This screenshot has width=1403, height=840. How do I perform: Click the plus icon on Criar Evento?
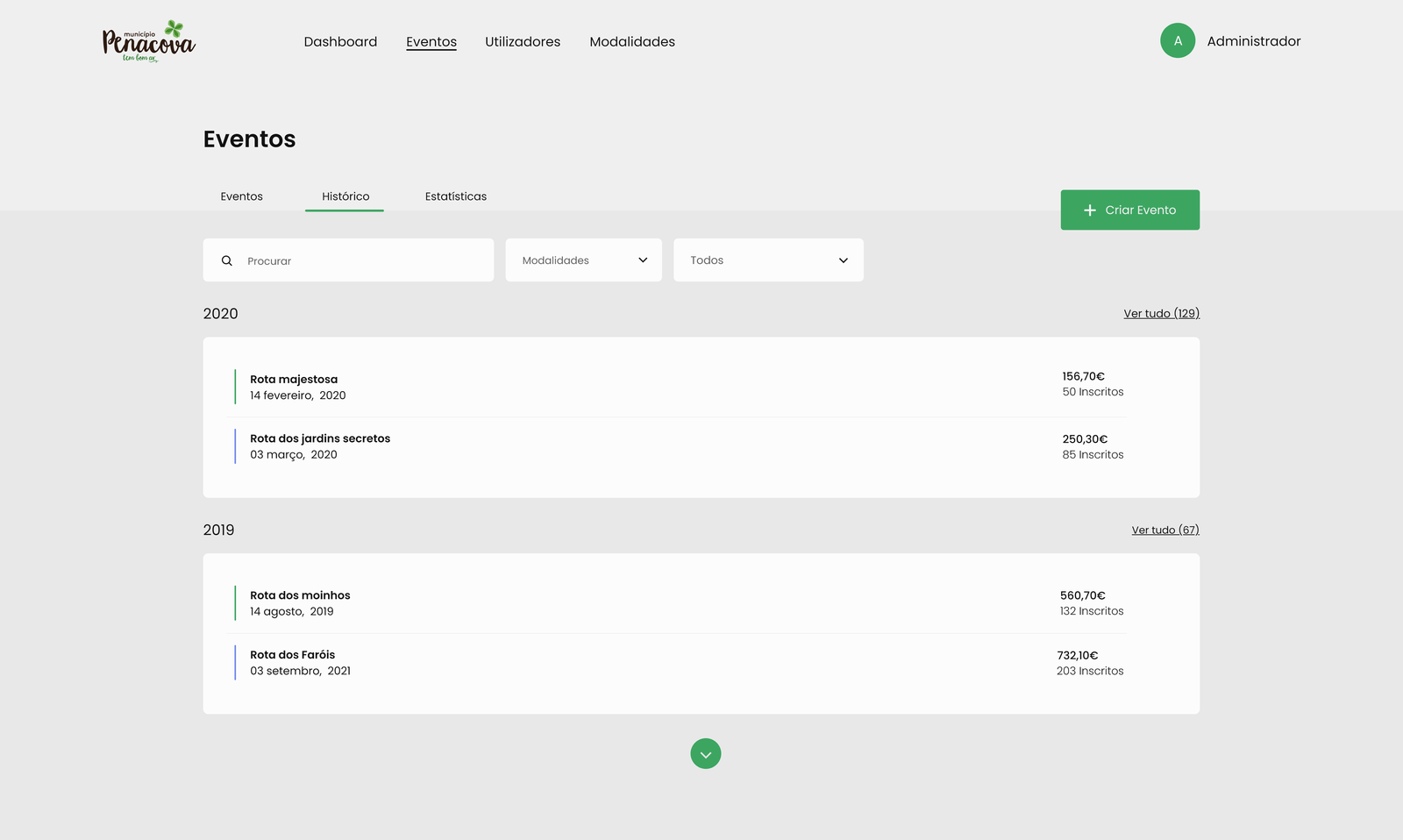coord(1090,210)
